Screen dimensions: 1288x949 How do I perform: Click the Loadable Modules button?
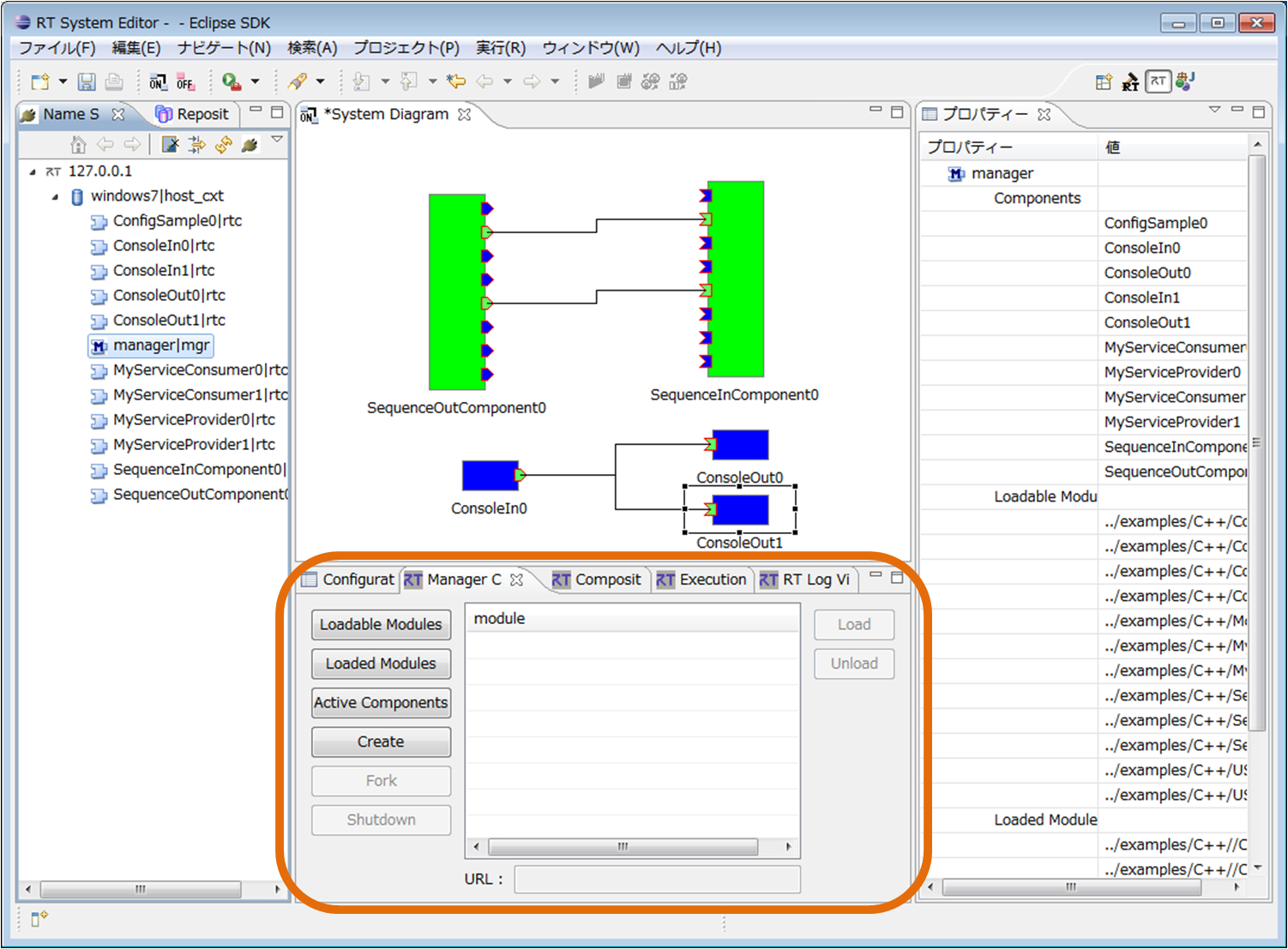(381, 625)
